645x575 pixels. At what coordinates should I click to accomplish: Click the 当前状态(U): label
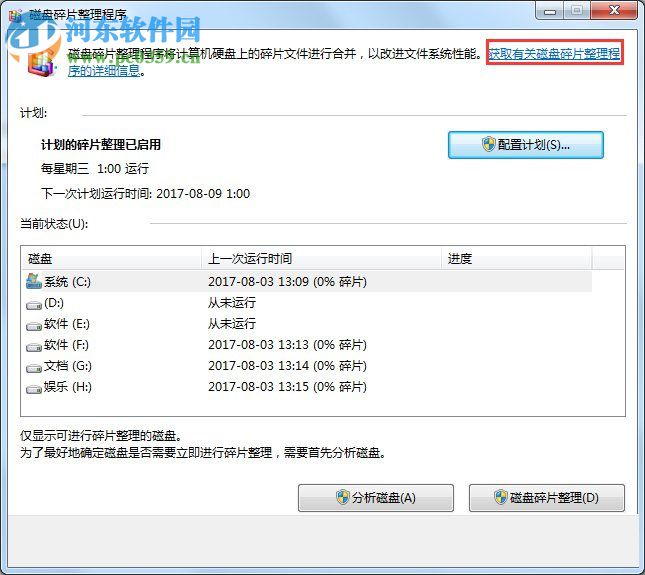coord(54,224)
